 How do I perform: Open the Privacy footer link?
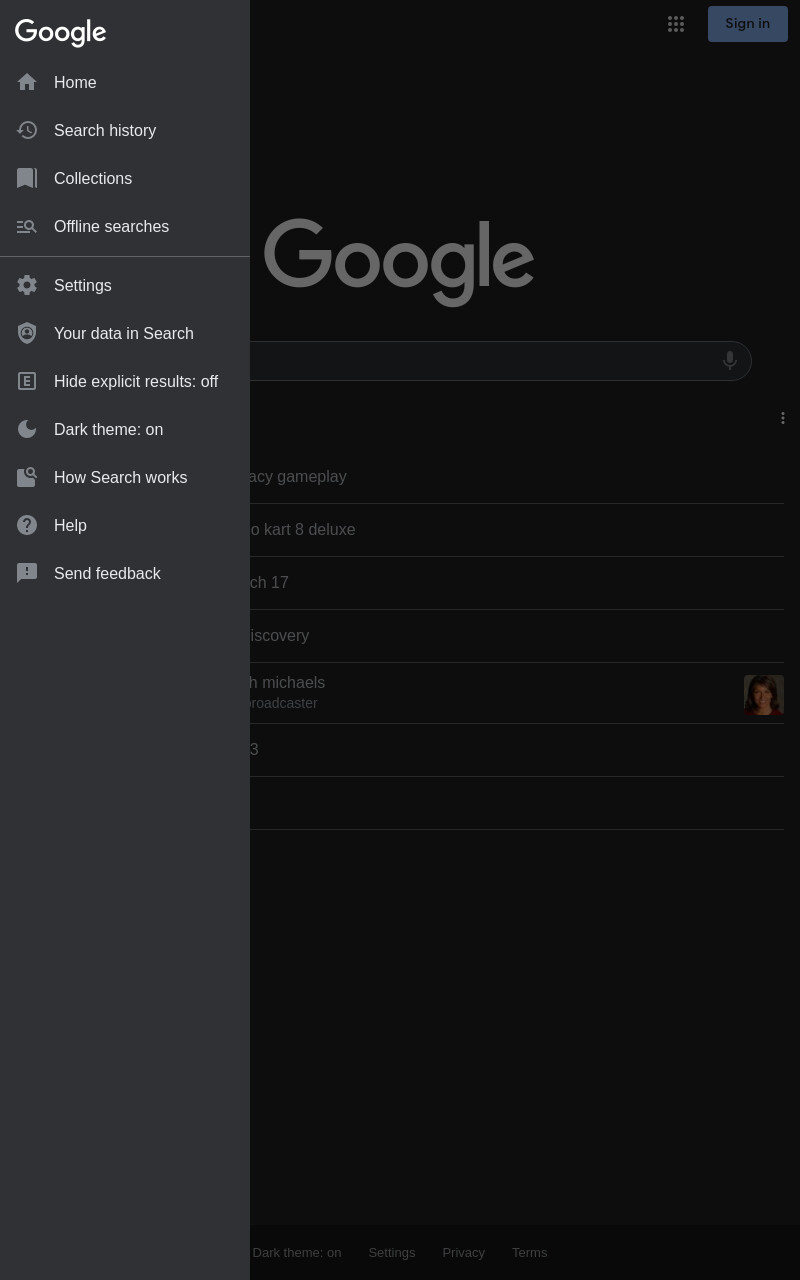click(x=463, y=1252)
